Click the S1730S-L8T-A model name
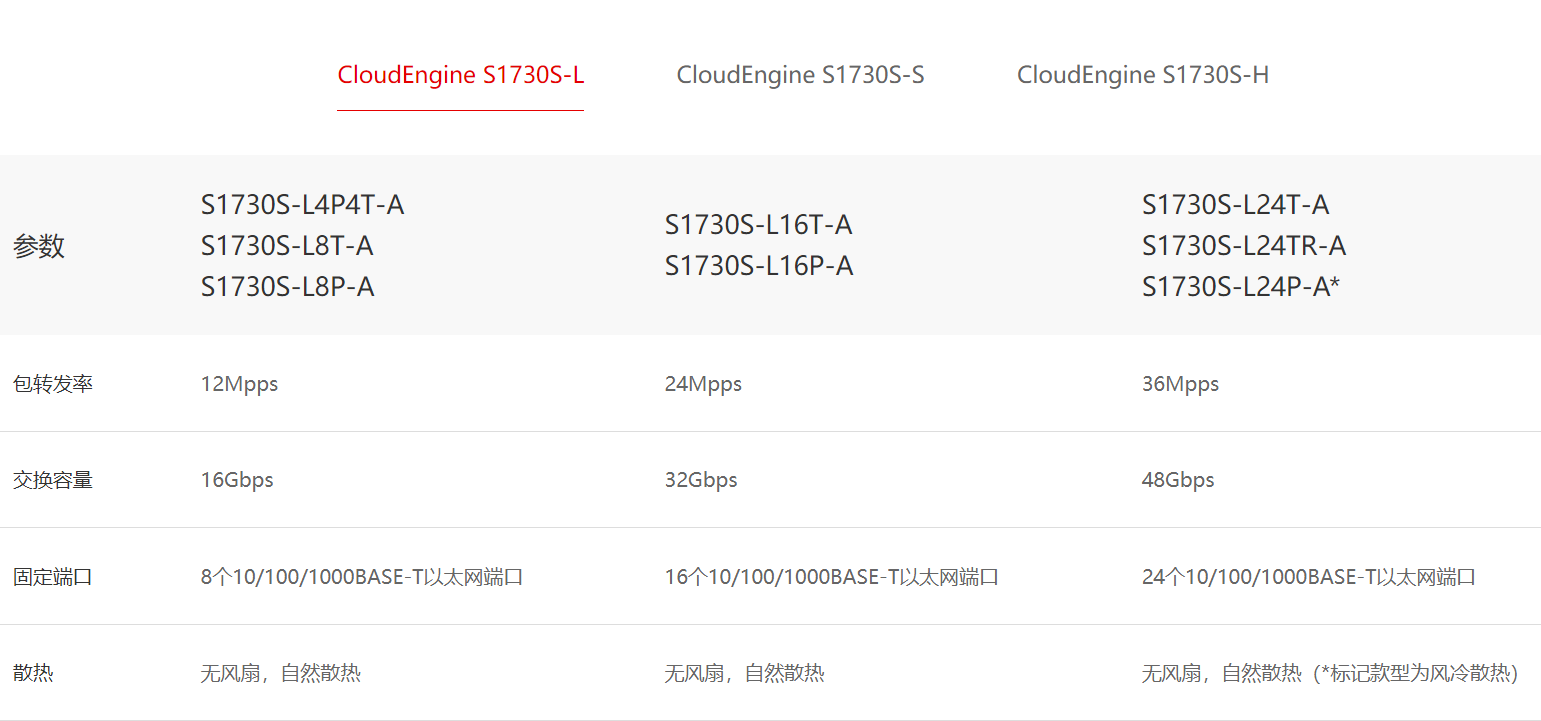Screen dimensions: 1541x721 (x=287, y=246)
